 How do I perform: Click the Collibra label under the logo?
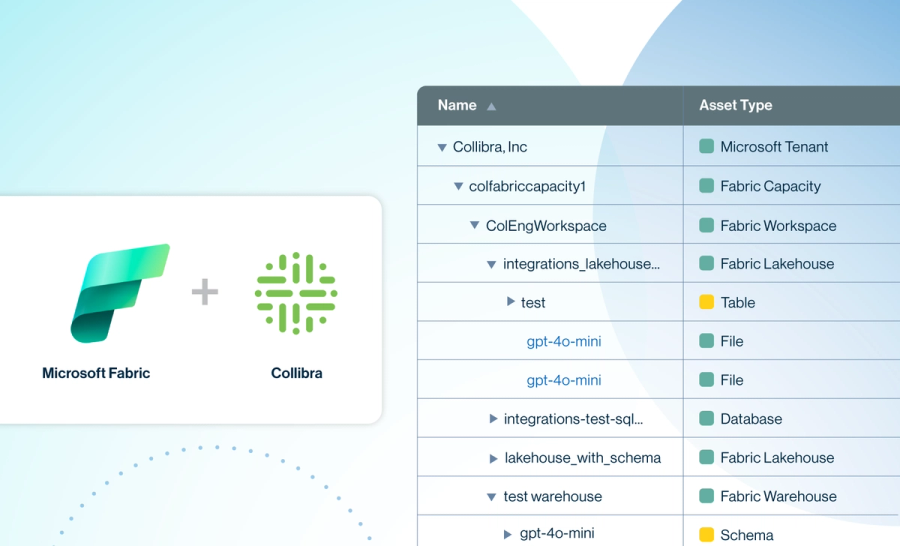tap(296, 373)
